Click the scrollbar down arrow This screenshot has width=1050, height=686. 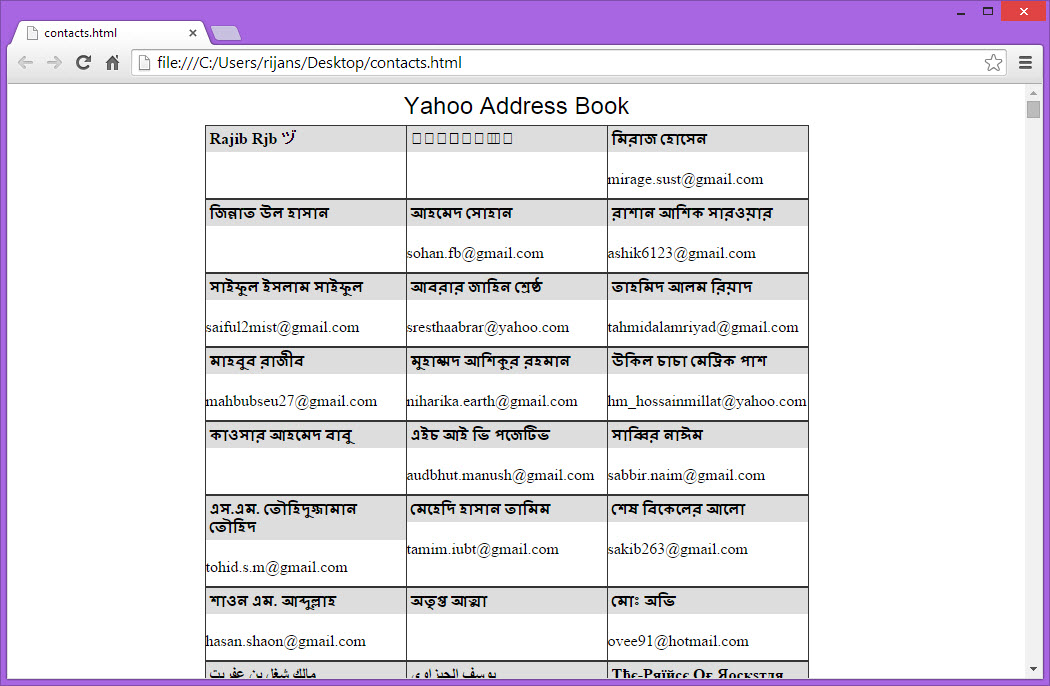pos(1034,669)
